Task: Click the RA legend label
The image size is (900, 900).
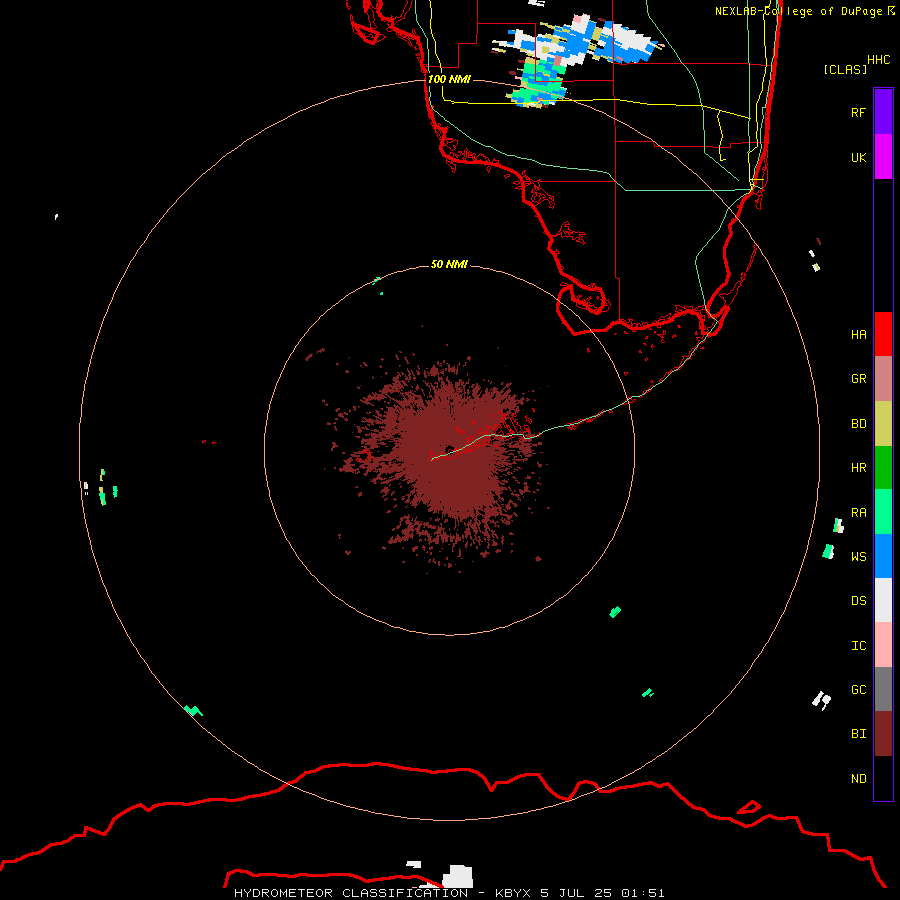Action: click(858, 512)
